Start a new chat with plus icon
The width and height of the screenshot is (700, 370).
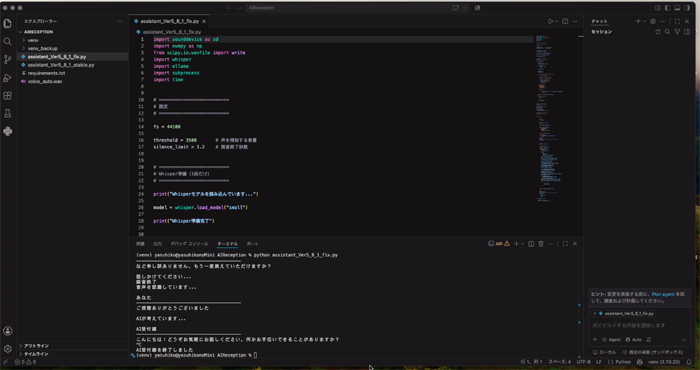pyautogui.click(x=638, y=21)
